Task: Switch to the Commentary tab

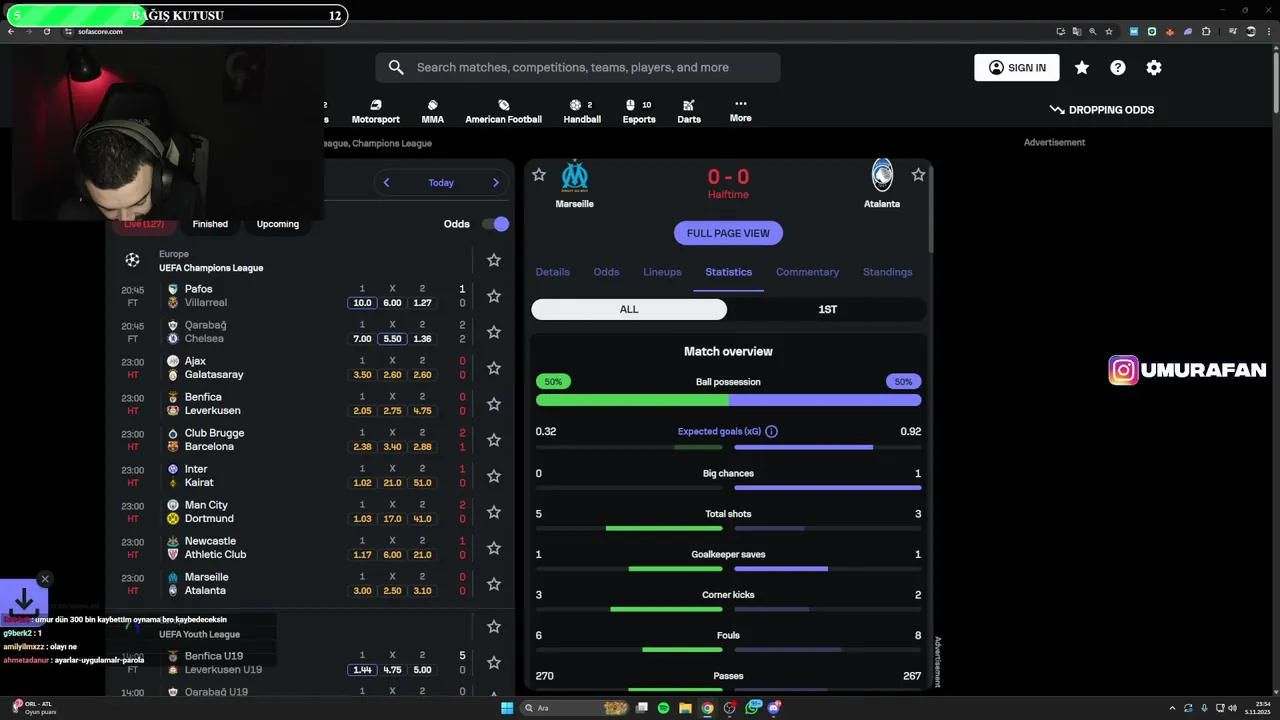Action: [x=807, y=272]
